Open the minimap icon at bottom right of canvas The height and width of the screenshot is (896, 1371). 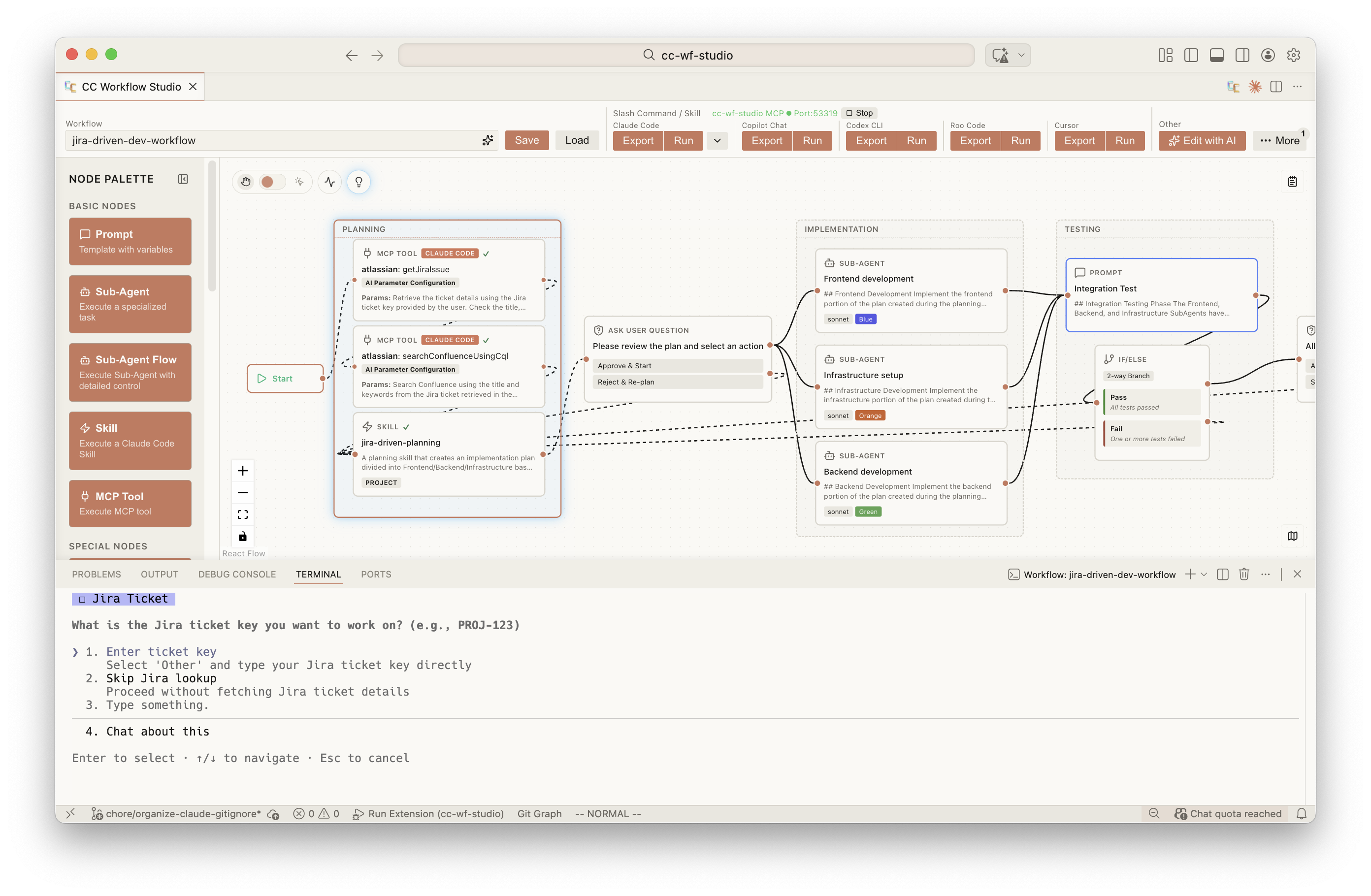point(1292,536)
